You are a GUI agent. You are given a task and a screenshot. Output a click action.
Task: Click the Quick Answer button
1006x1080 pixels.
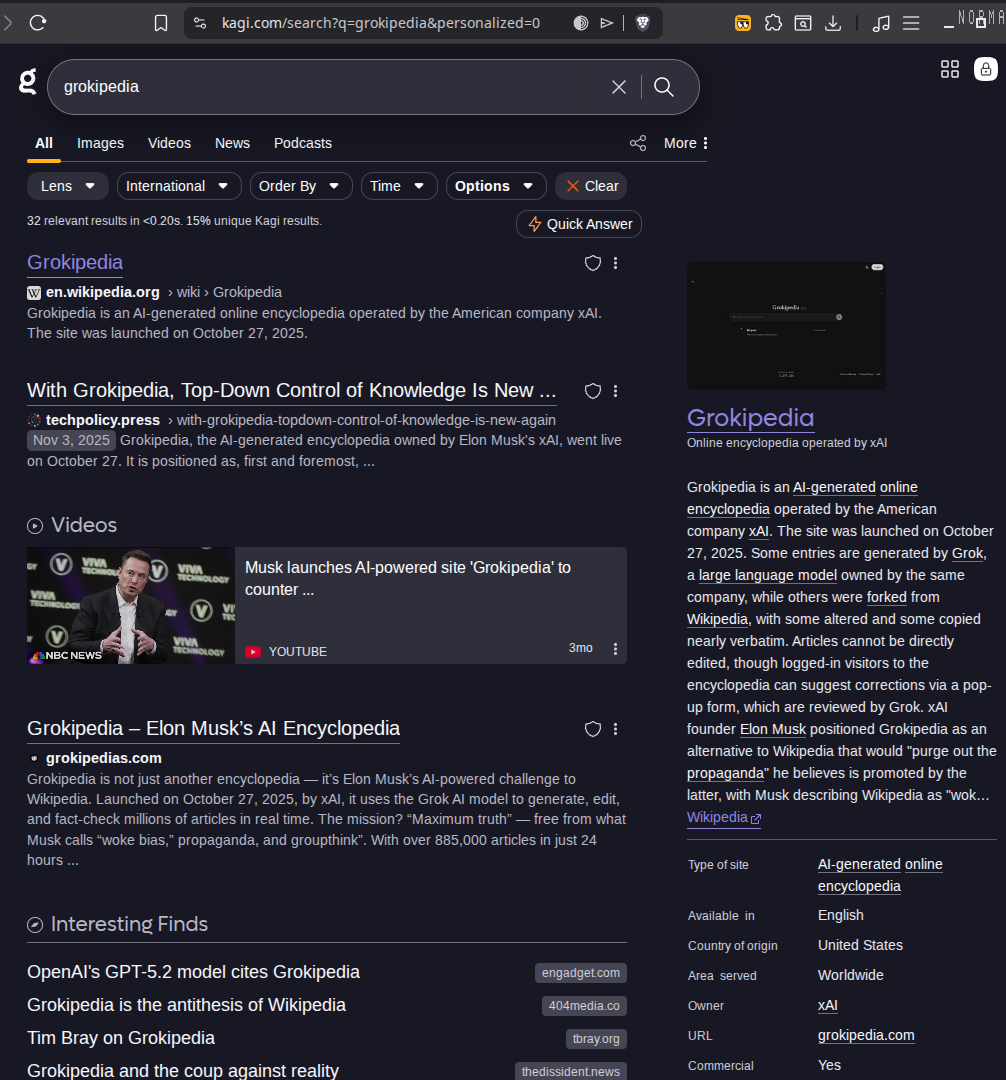click(x=578, y=224)
